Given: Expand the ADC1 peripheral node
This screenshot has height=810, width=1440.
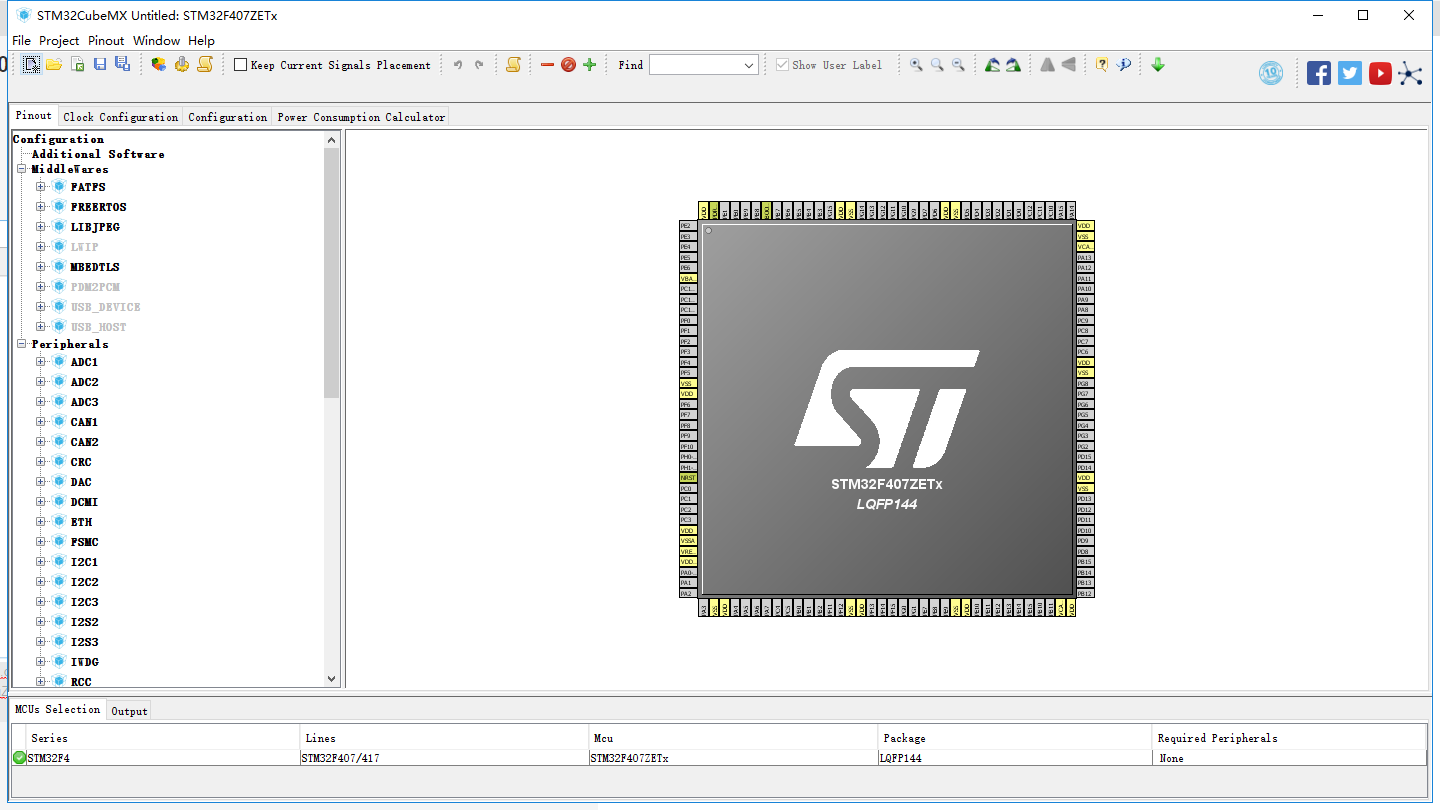Looking at the screenshot, I should (x=38, y=362).
